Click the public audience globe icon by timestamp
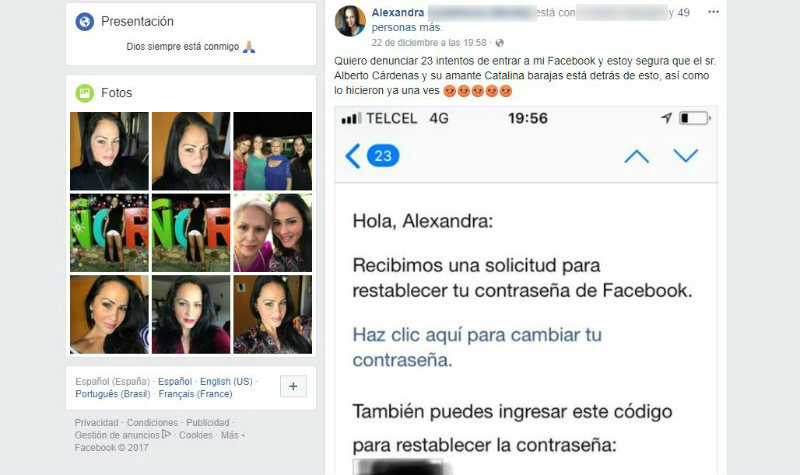This screenshot has width=800, height=475. click(x=499, y=43)
